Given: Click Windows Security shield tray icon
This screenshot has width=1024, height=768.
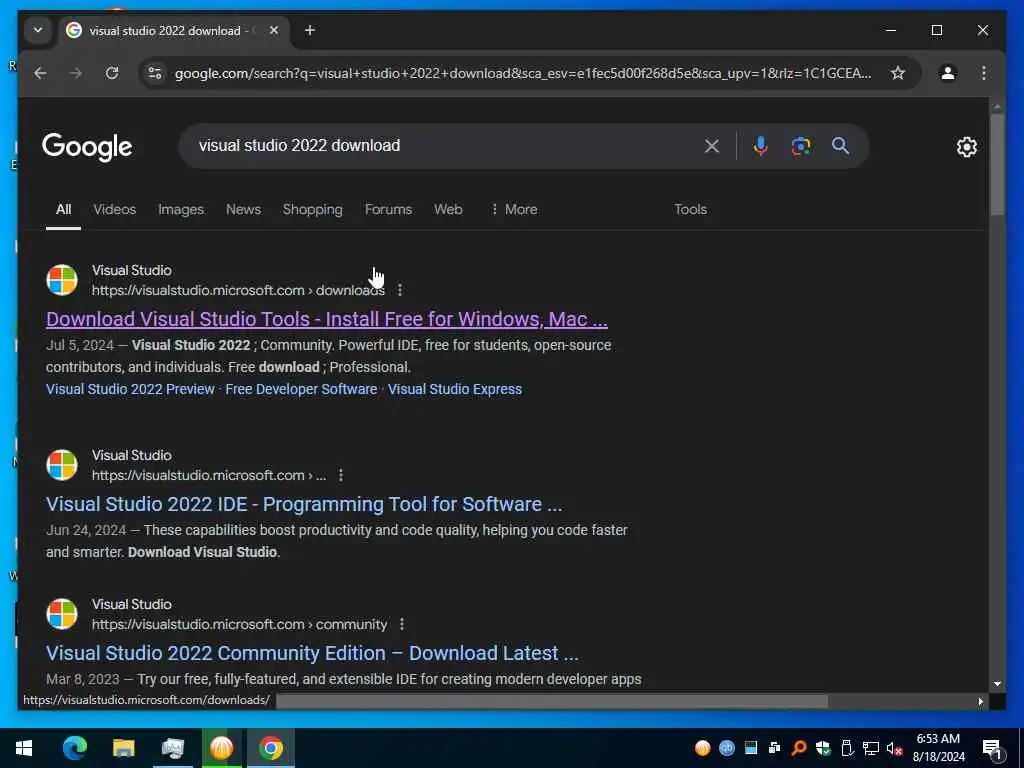Looking at the screenshot, I should coord(823,748).
